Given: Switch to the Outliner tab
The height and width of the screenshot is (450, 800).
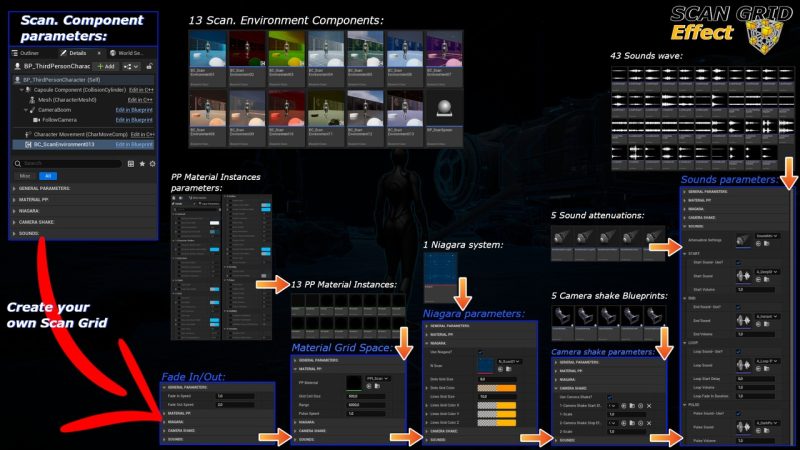Looking at the screenshot, I should pos(28,53).
